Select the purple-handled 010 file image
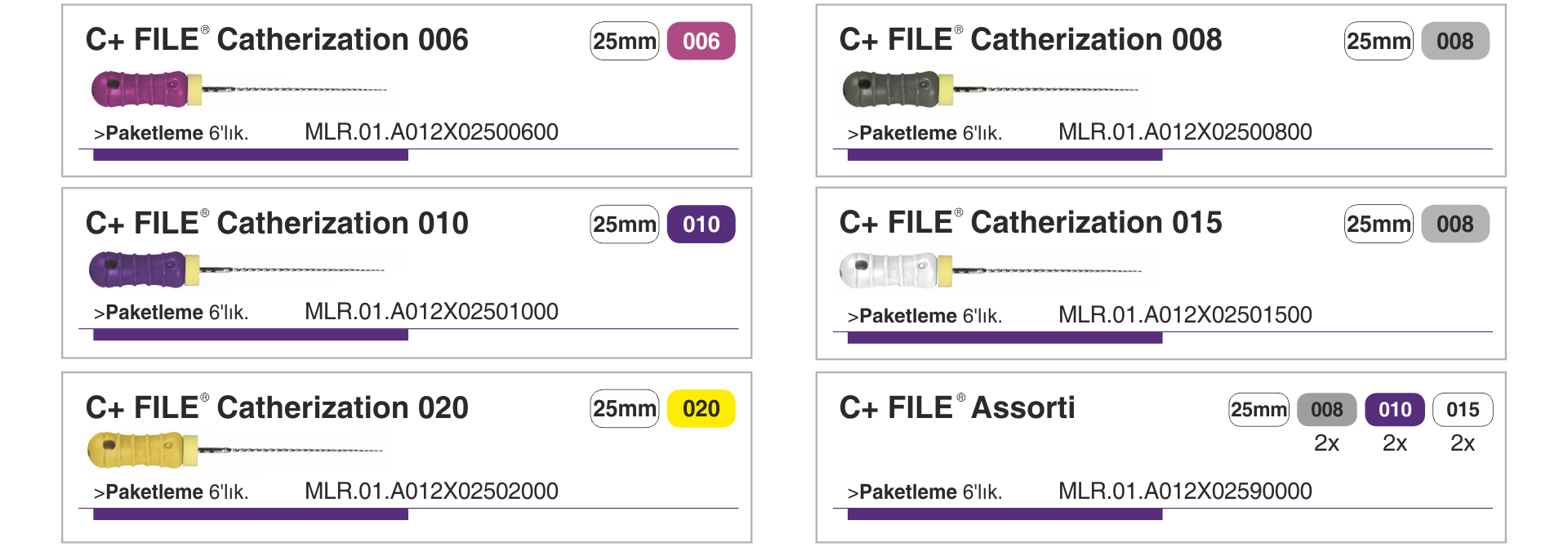The height and width of the screenshot is (547, 1568). (237, 269)
